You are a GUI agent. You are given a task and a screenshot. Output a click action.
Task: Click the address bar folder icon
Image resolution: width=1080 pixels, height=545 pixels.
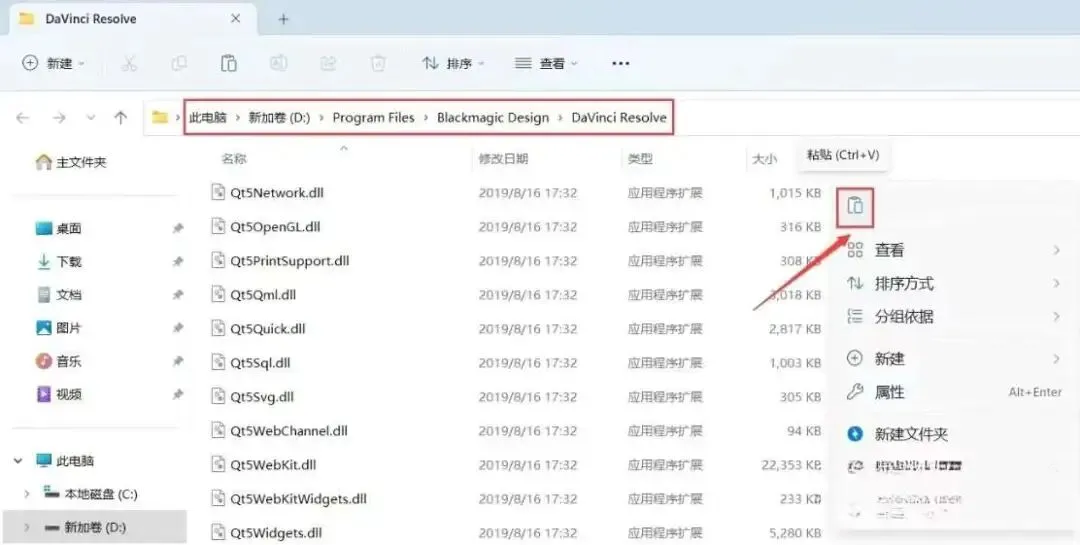tap(160, 118)
